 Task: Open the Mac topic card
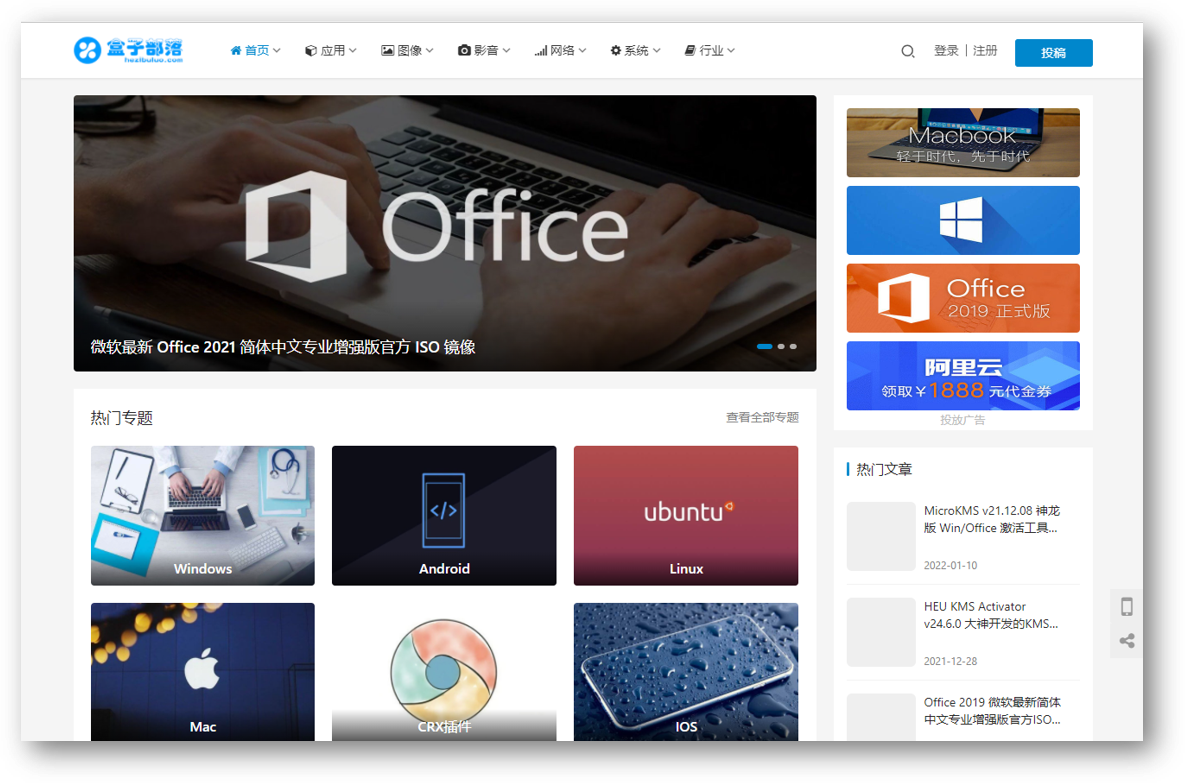click(203, 672)
